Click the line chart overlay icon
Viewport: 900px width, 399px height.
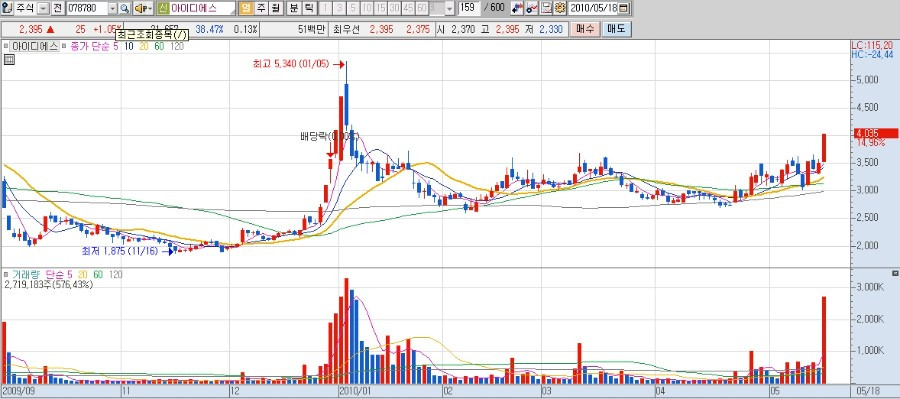(532, 8)
